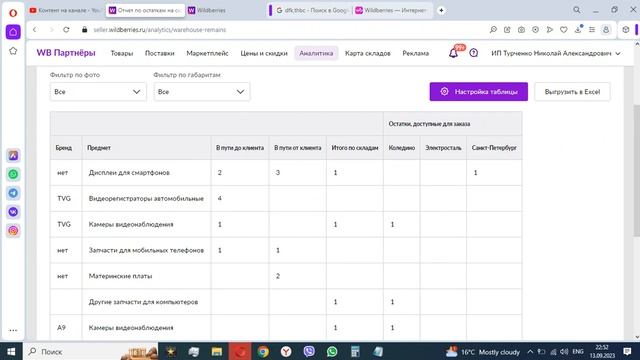
Task: Open the 'Карта складов' menu
Action: point(368,53)
